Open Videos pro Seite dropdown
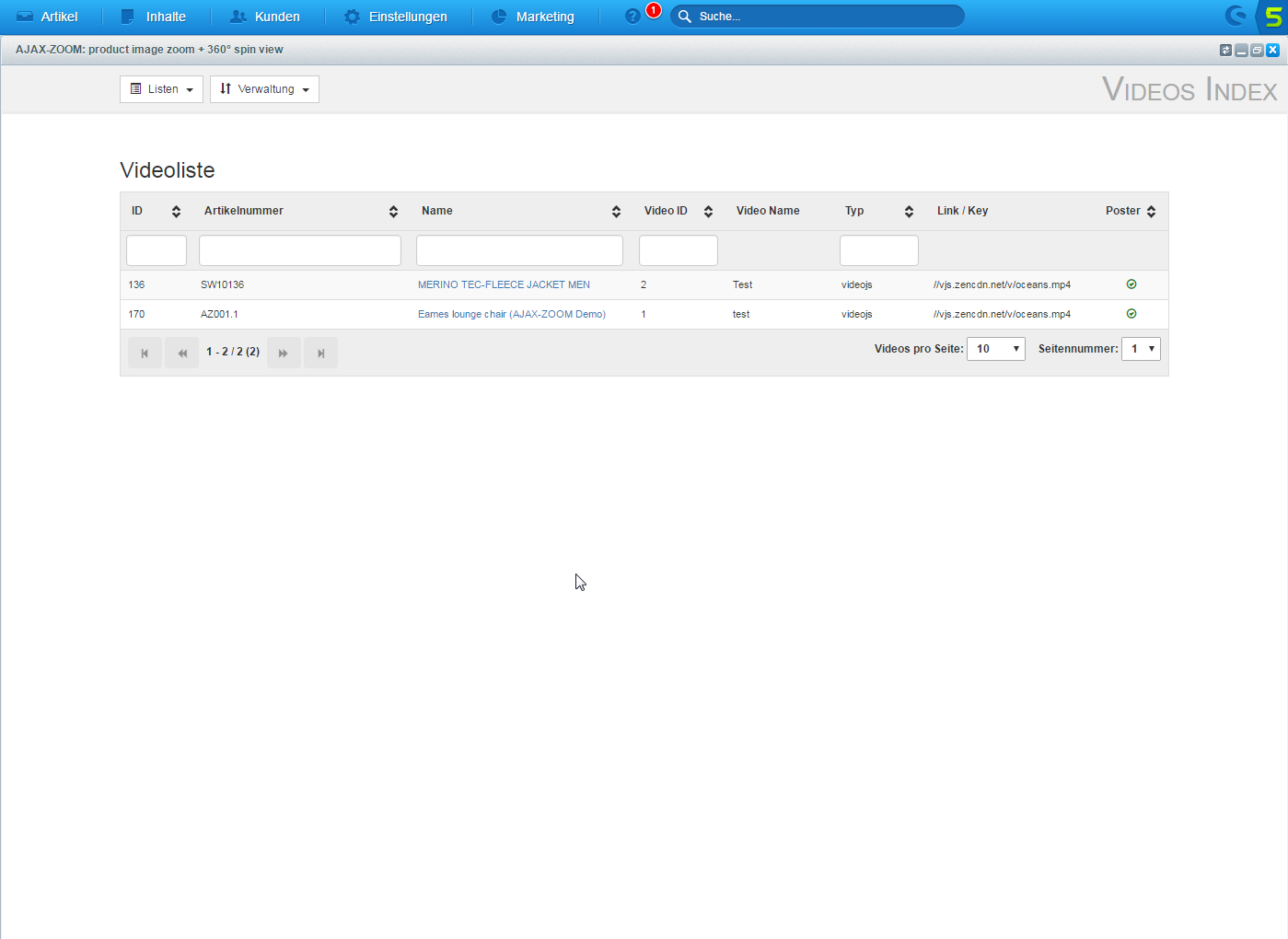The height and width of the screenshot is (939, 1288). [x=996, y=349]
